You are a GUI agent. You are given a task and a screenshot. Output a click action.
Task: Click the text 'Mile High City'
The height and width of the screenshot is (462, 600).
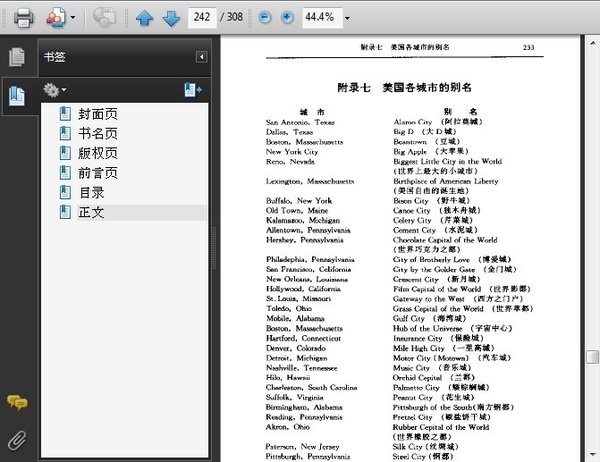[x=419, y=348]
